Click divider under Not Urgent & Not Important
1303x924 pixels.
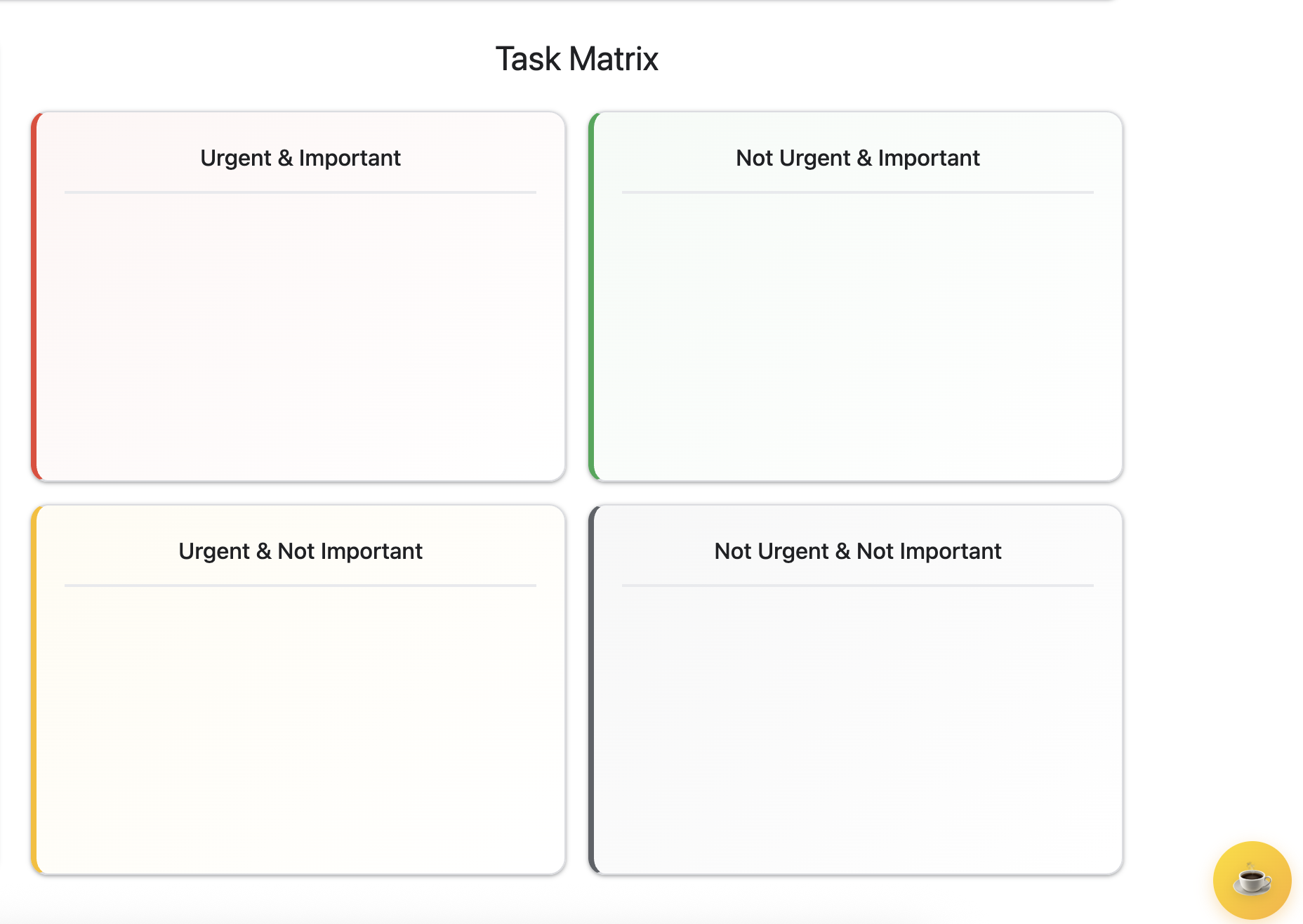pyautogui.click(x=857, y=585)
